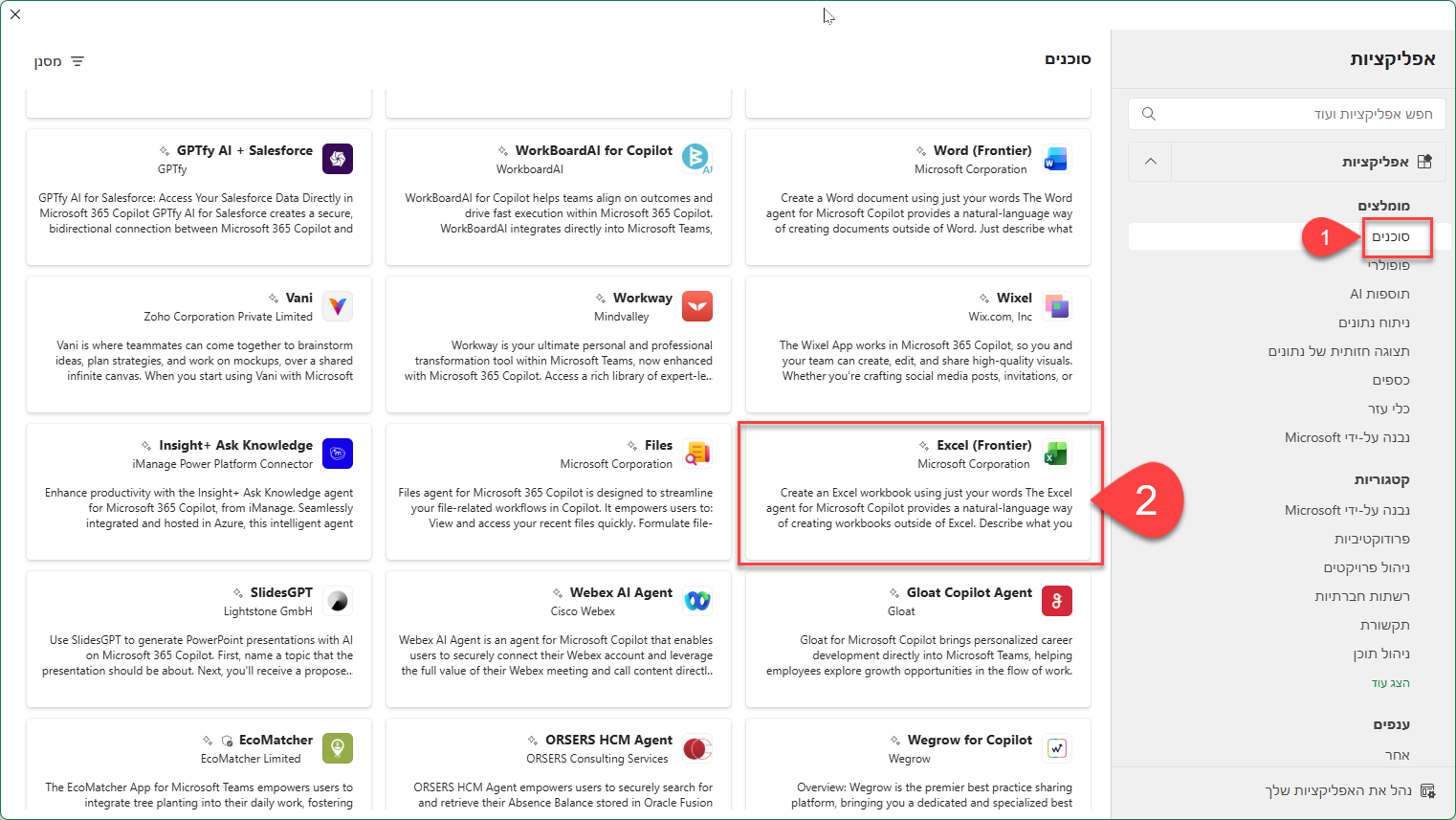The image size is (1456, 820).
Task: Click the app search input field
Action: point(1287,114)
